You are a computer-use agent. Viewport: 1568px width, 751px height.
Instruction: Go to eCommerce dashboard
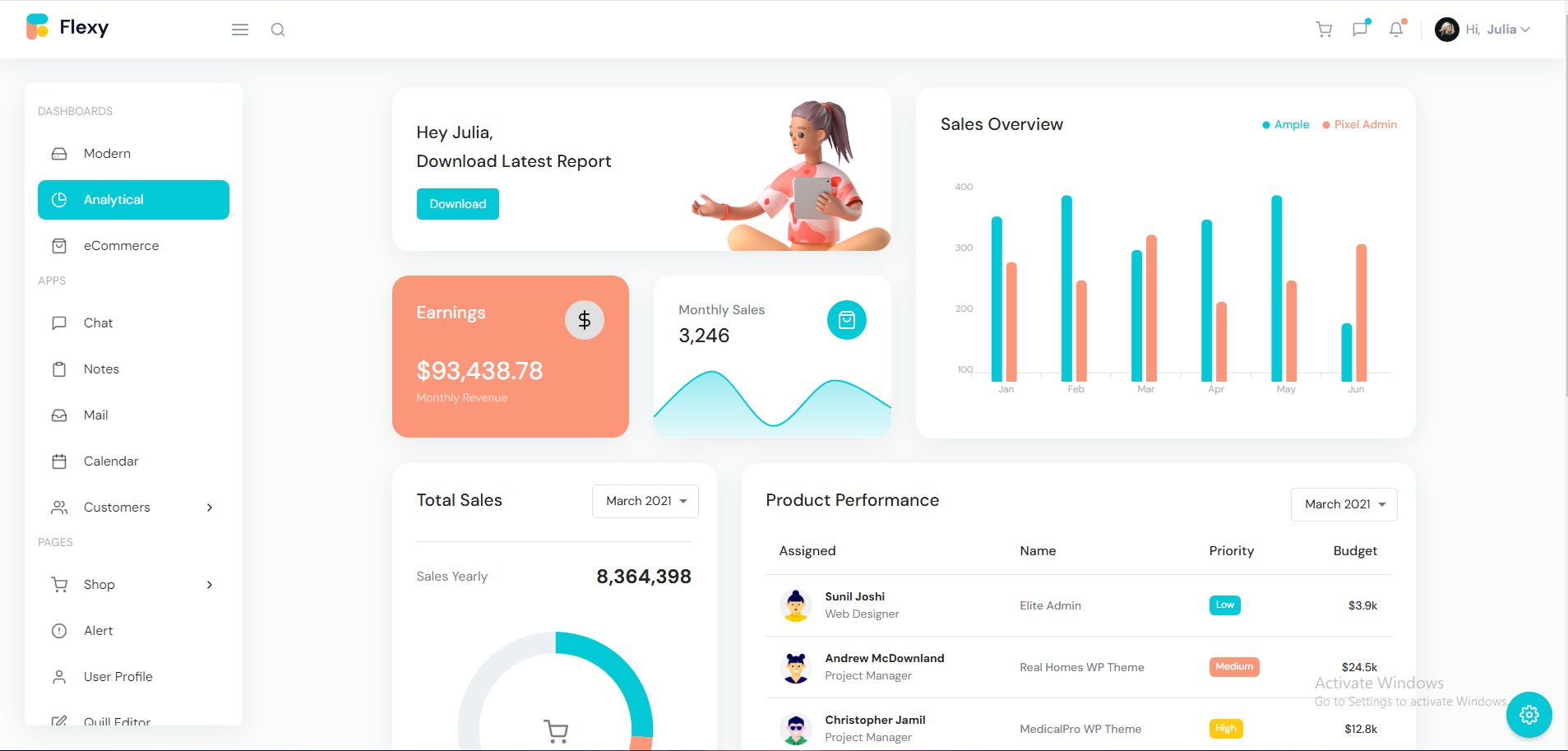(x=133, y=246)
